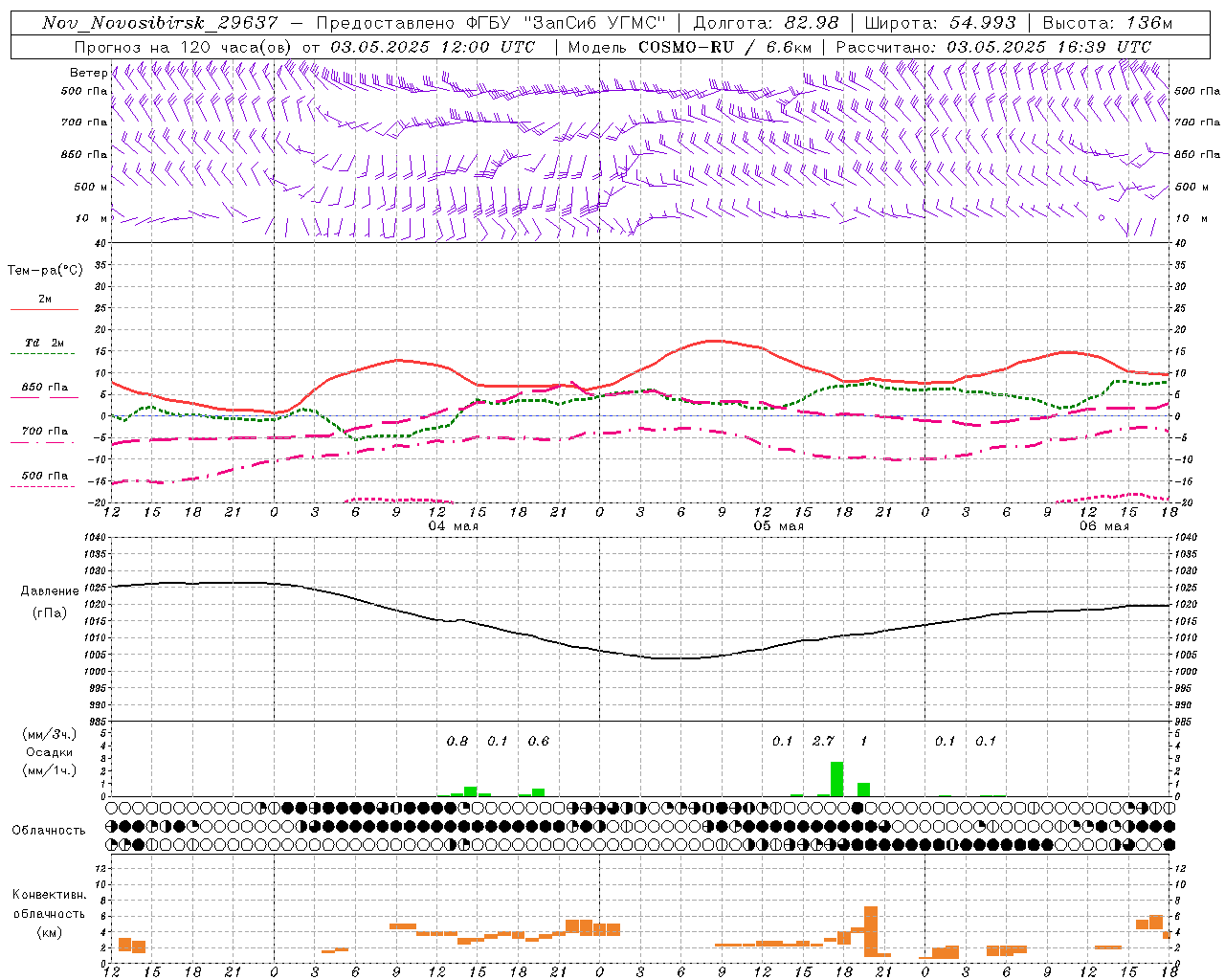Click the tallest green precipitation bar
Image resolution: width=1225 pixels, height=980 pixels.
[836, 779]
